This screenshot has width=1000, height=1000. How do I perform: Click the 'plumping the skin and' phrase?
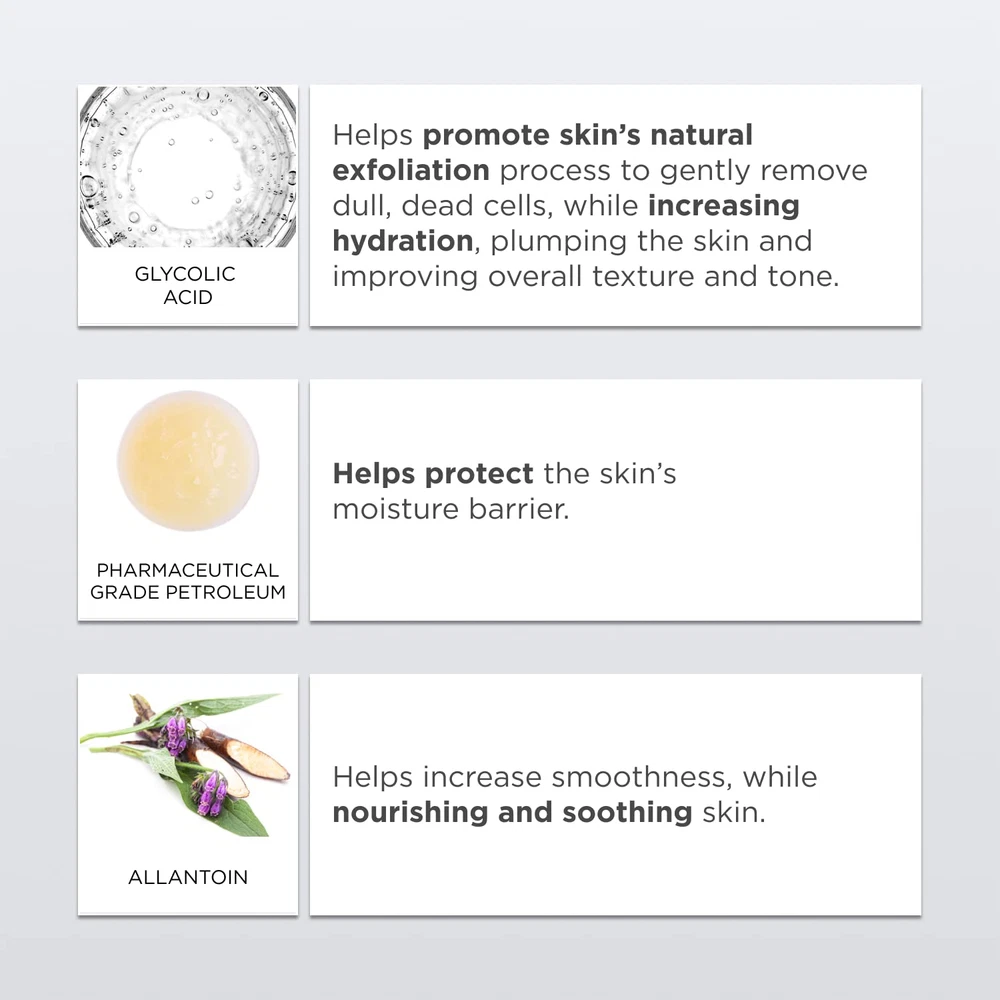click(x=651, y=241)
